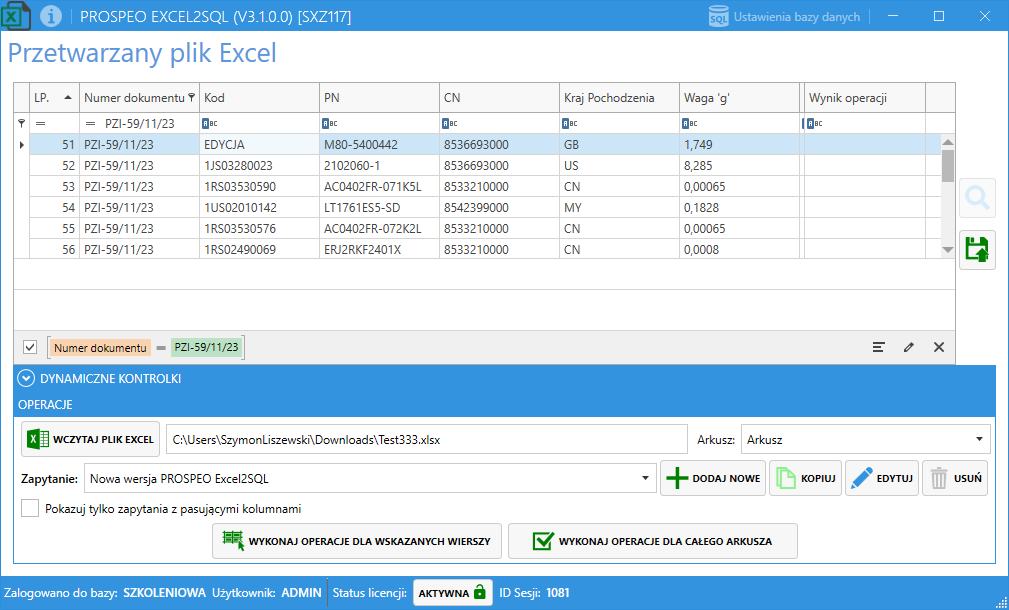This screenshot has width=1009, height=610.
Task: Select cell AC0402FR-071K5L
Action: (380, 187)
